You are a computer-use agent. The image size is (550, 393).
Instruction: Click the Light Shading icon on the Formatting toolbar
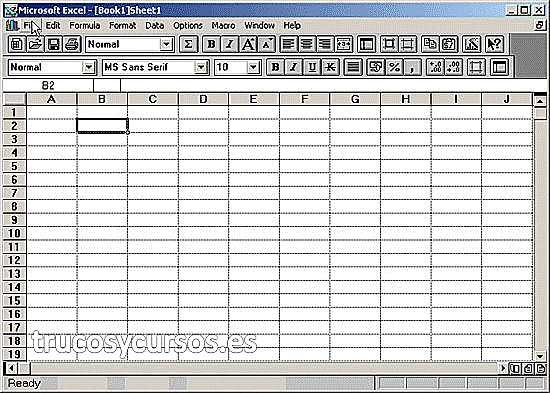476,67
